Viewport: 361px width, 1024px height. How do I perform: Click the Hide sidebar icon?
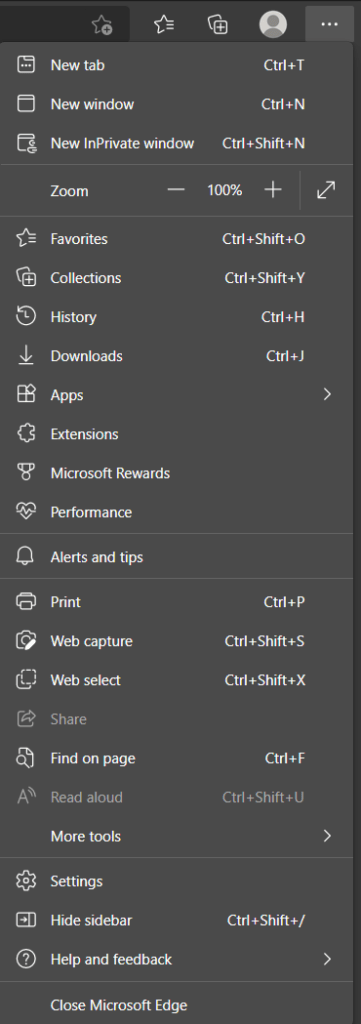click(x=25, y=920)
